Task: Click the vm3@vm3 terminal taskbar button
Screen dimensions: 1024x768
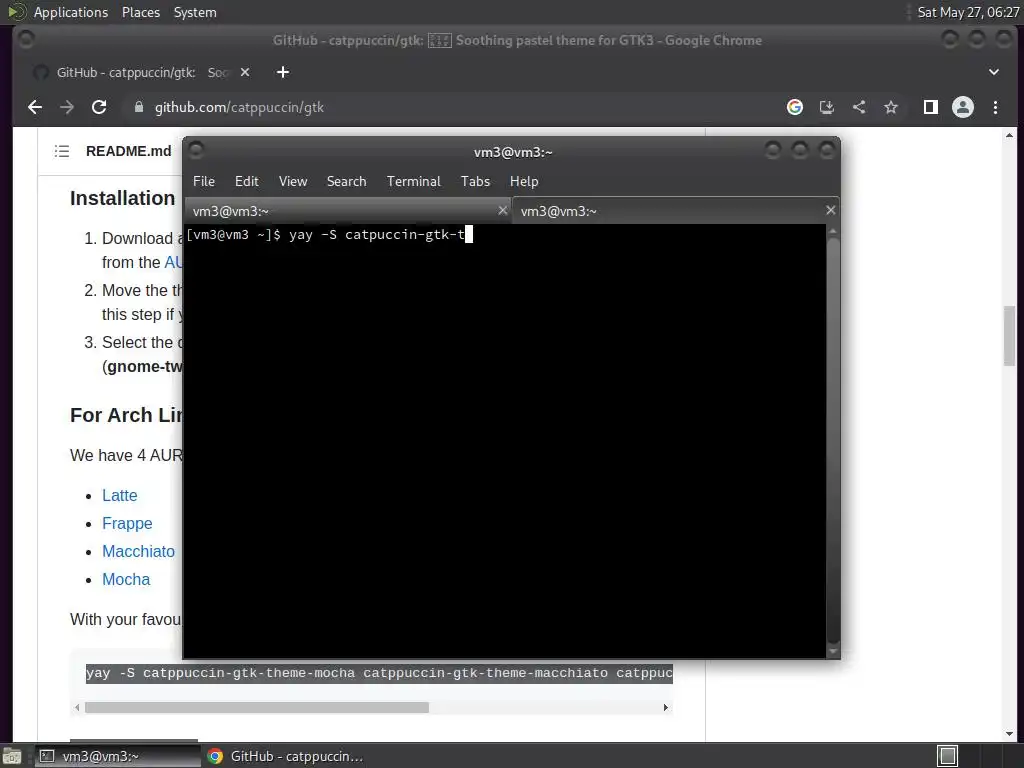Action: tap(118, 756)
